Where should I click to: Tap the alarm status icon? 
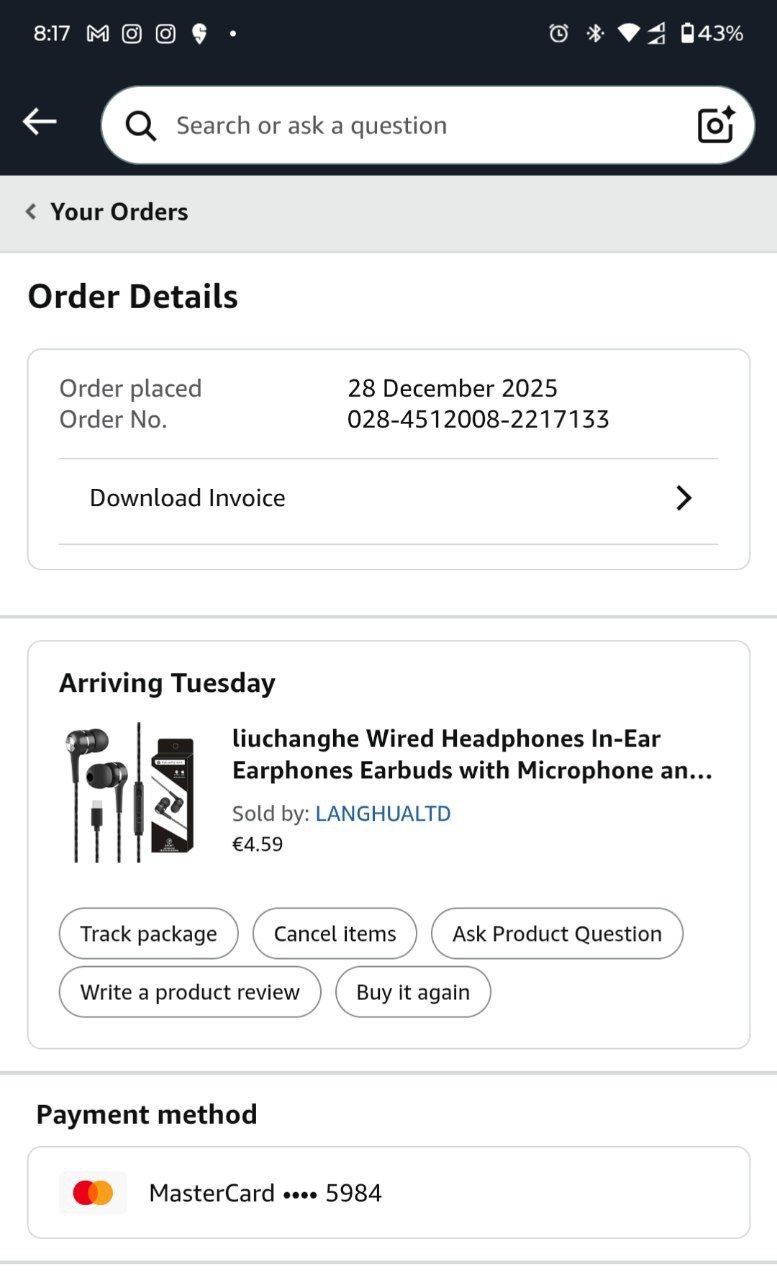[559, 34]
